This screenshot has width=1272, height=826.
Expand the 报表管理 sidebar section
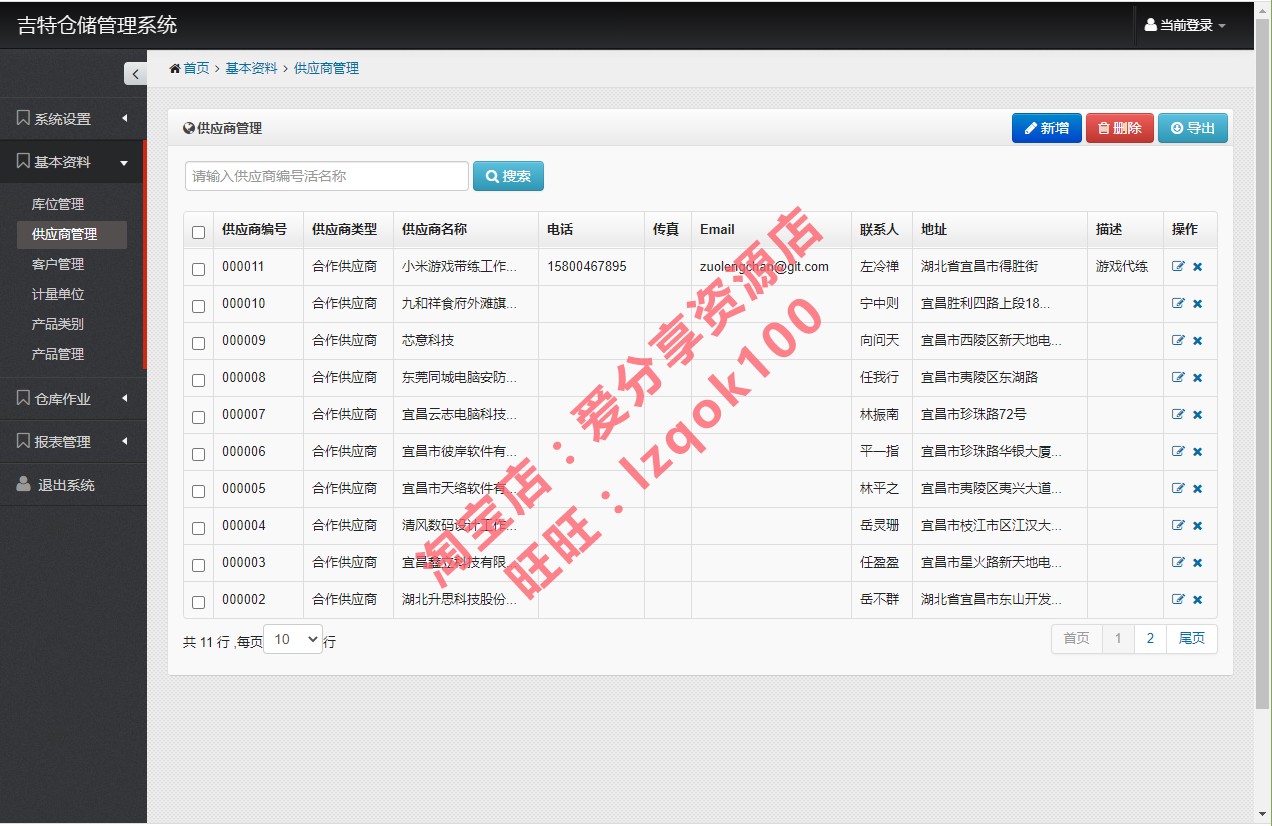click(73, 442)
